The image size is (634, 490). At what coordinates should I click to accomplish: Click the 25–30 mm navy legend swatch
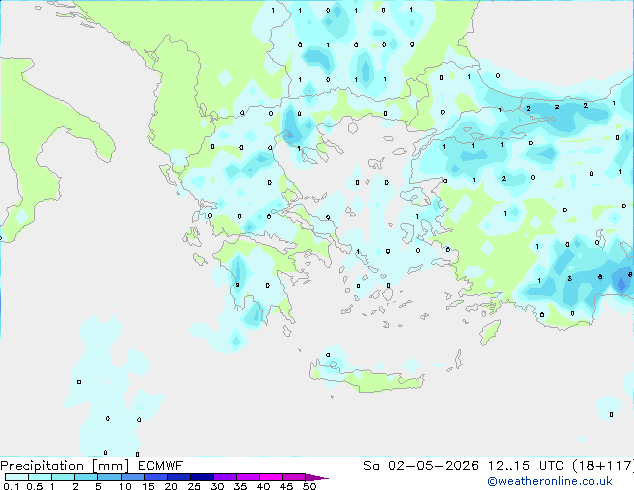[x=202, y=477]
